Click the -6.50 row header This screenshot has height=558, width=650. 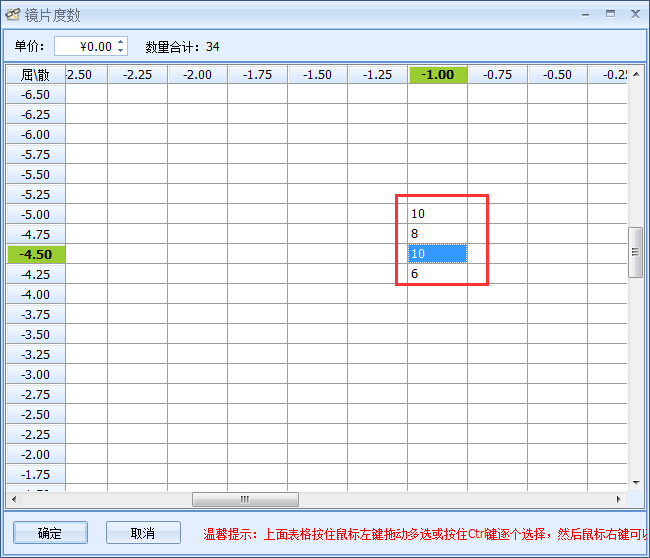click(x=36, y=94)
